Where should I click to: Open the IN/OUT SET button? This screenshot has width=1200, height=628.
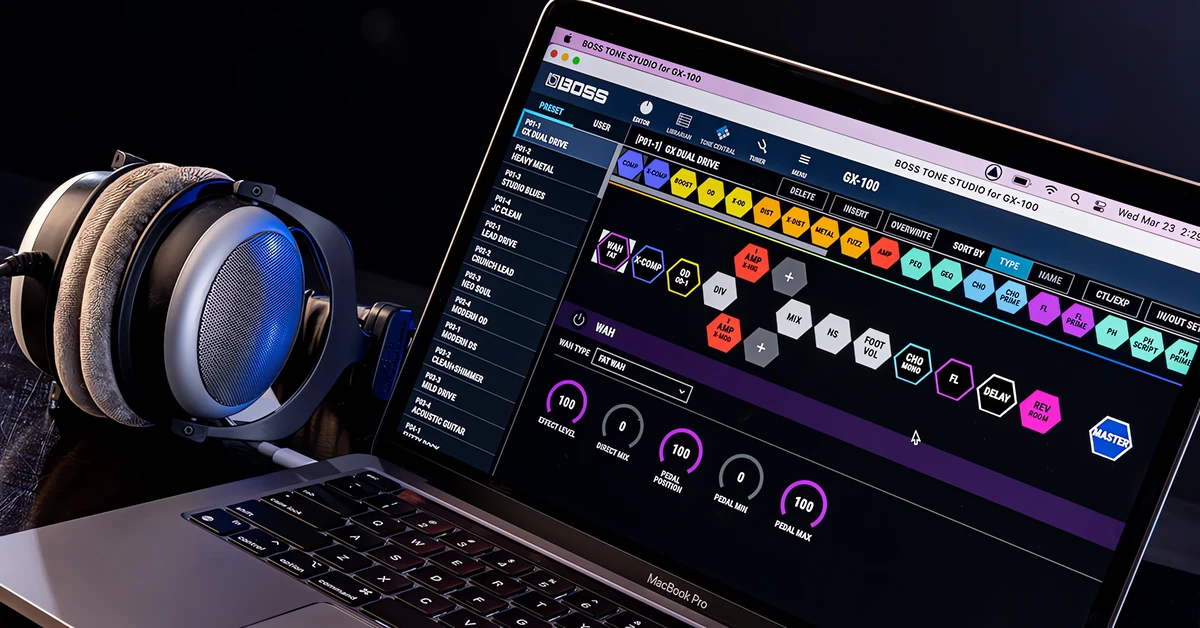(1174, 320)
